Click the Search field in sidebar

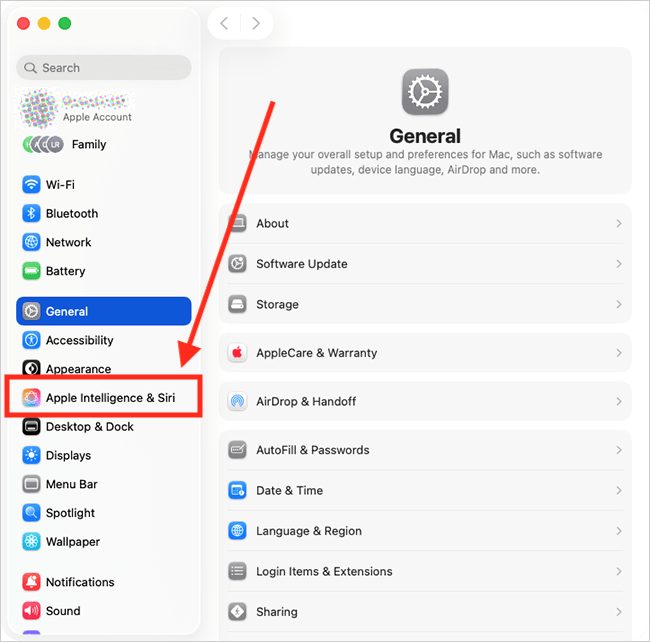tap(104, 68)
